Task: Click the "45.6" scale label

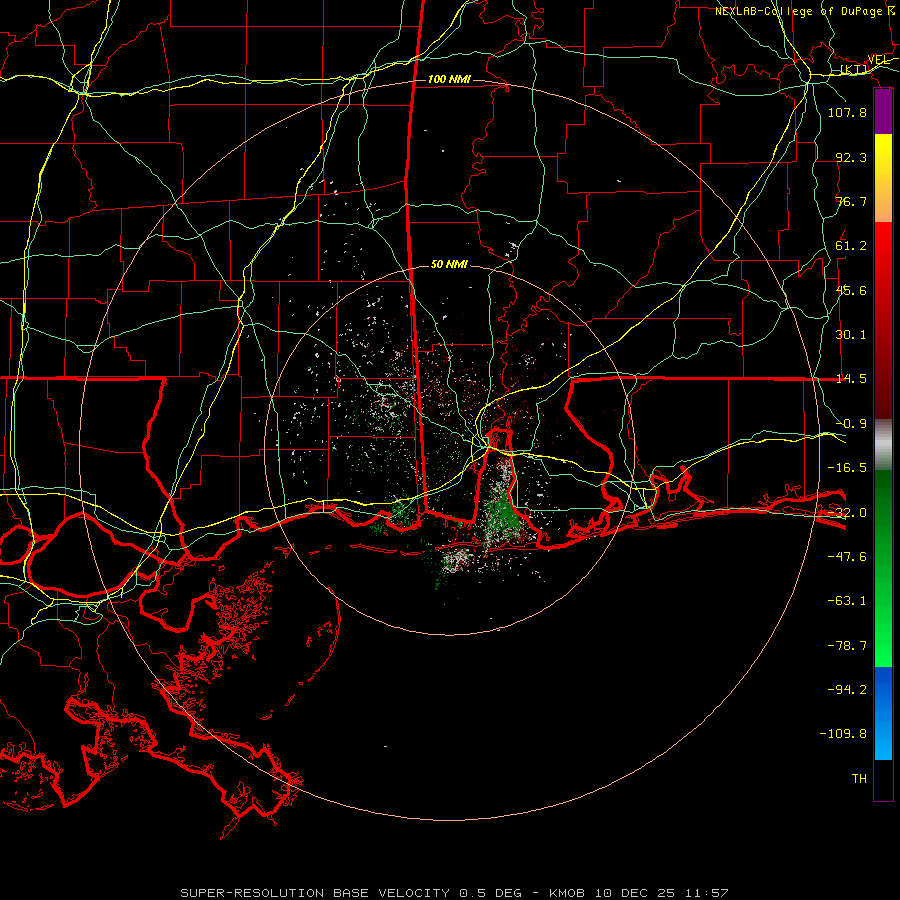Action: click(851, 290)
